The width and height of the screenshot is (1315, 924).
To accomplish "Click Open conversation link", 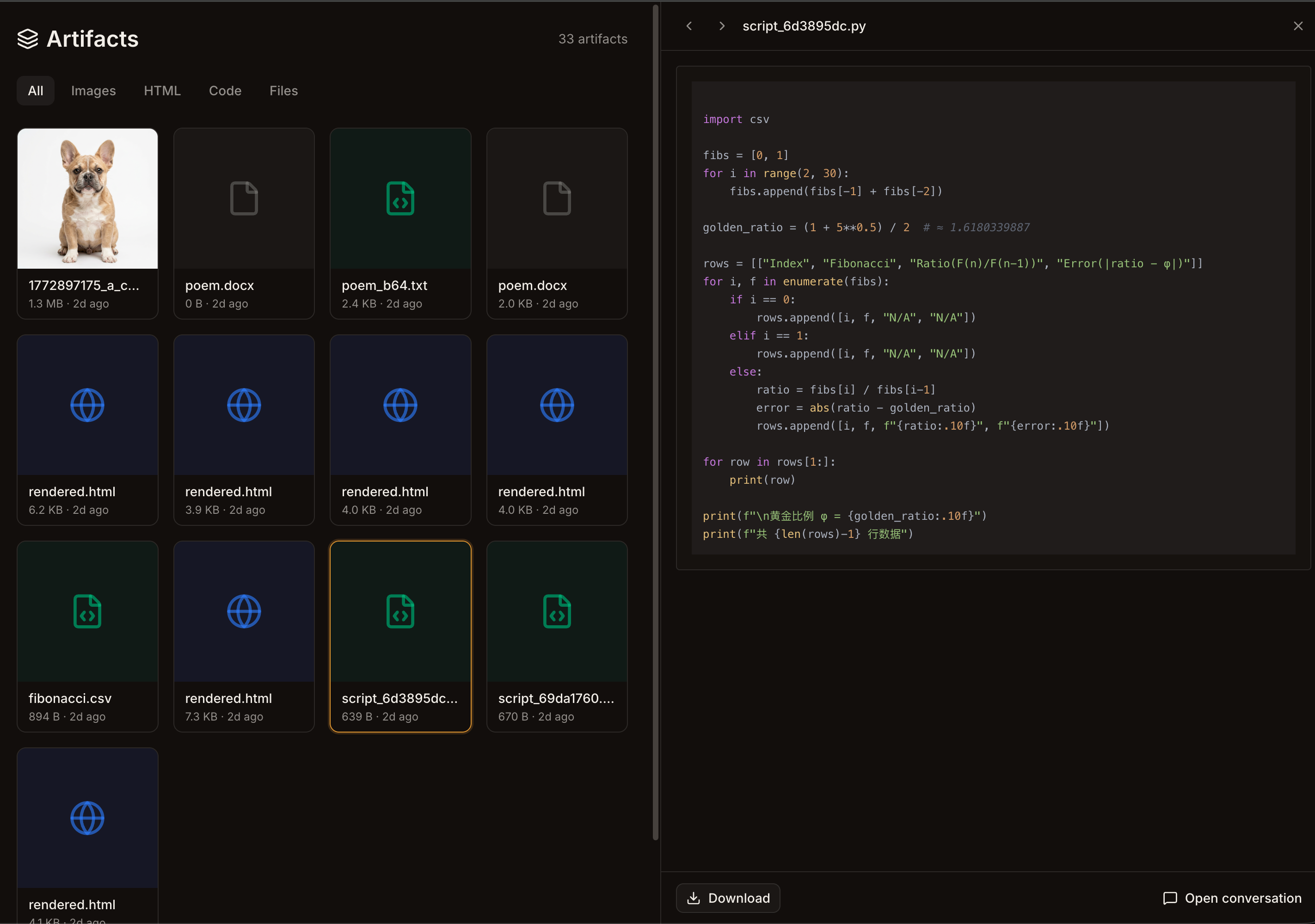I will pyautogui.click(x=1232, y=898).
